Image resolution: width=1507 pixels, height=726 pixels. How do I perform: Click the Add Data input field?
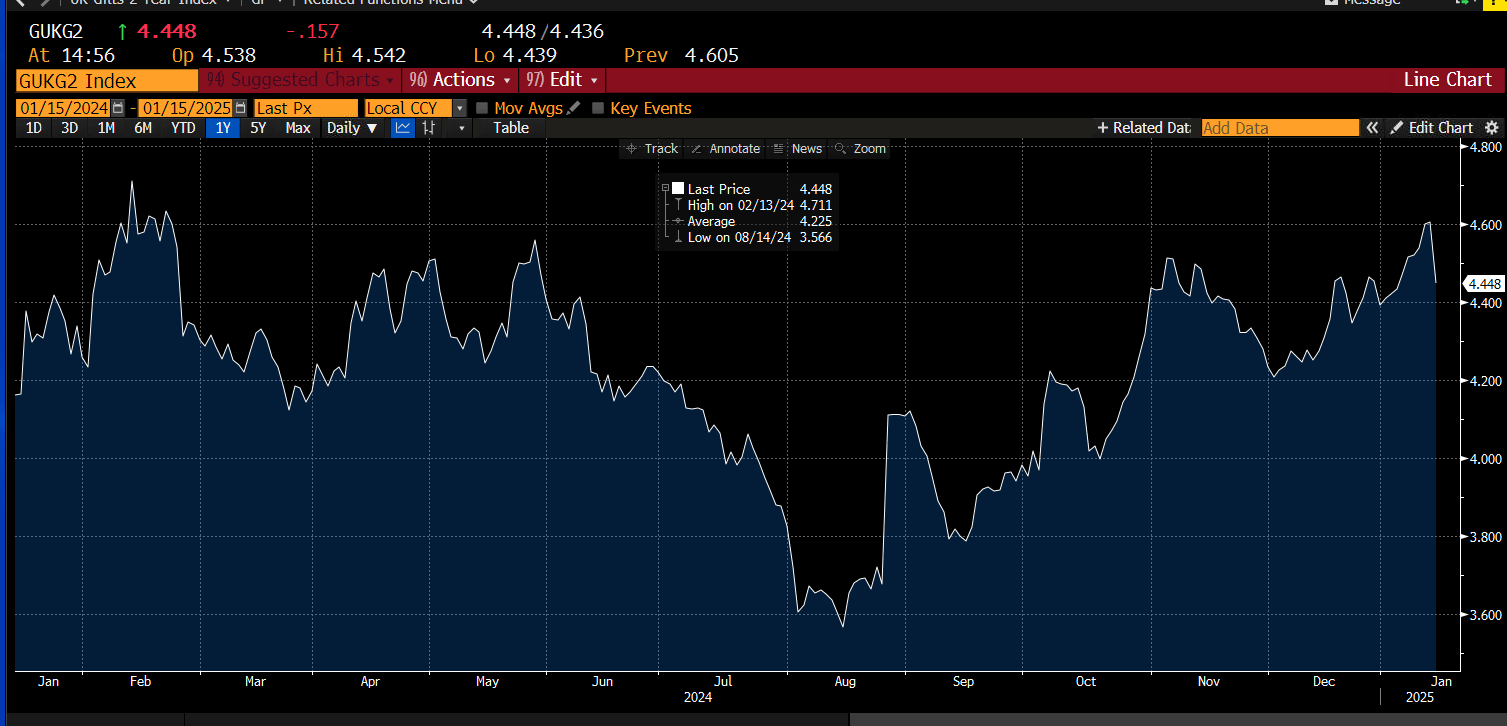tap(1280, 128)
